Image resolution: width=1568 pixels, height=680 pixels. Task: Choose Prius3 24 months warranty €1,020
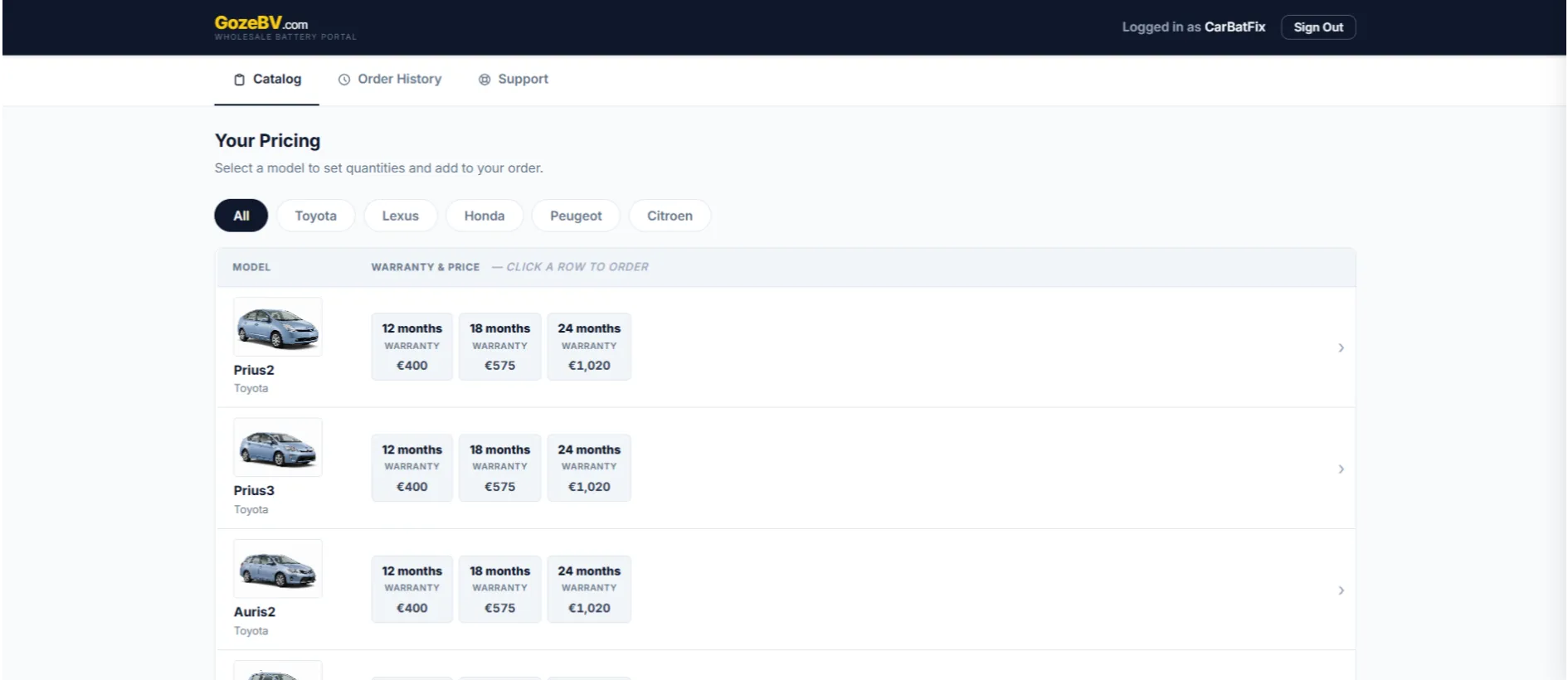point(589,468)
